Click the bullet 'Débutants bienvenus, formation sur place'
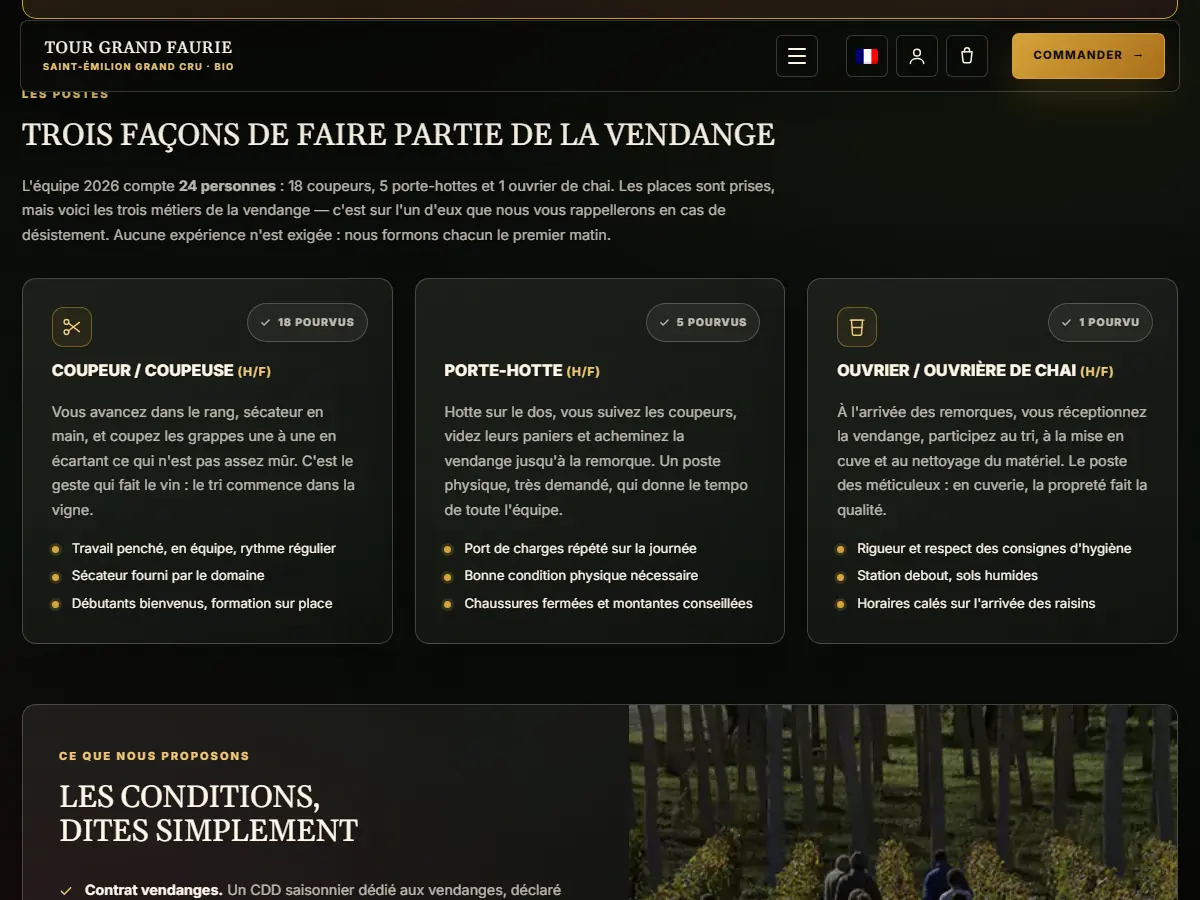The width and height of the screenshot is (1200, 900). [202, 604]
